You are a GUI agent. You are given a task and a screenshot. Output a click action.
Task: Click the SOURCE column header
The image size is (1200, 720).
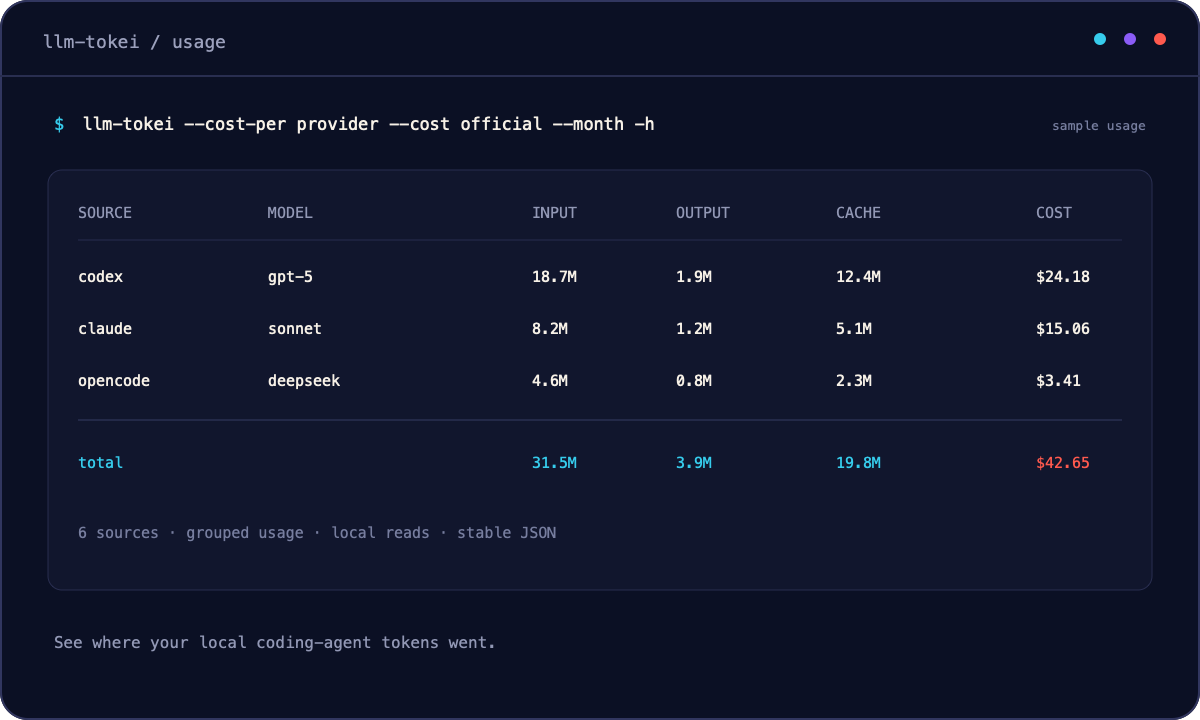point(105,213)
